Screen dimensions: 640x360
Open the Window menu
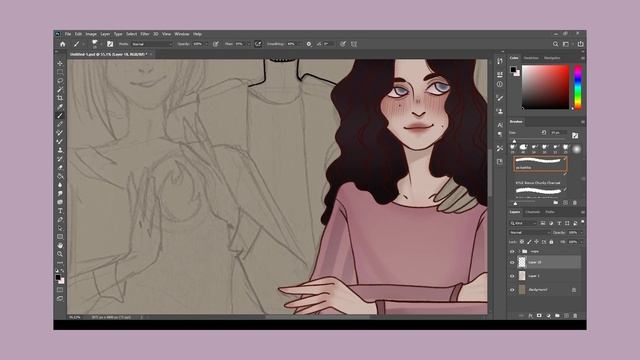pos(182,34)
